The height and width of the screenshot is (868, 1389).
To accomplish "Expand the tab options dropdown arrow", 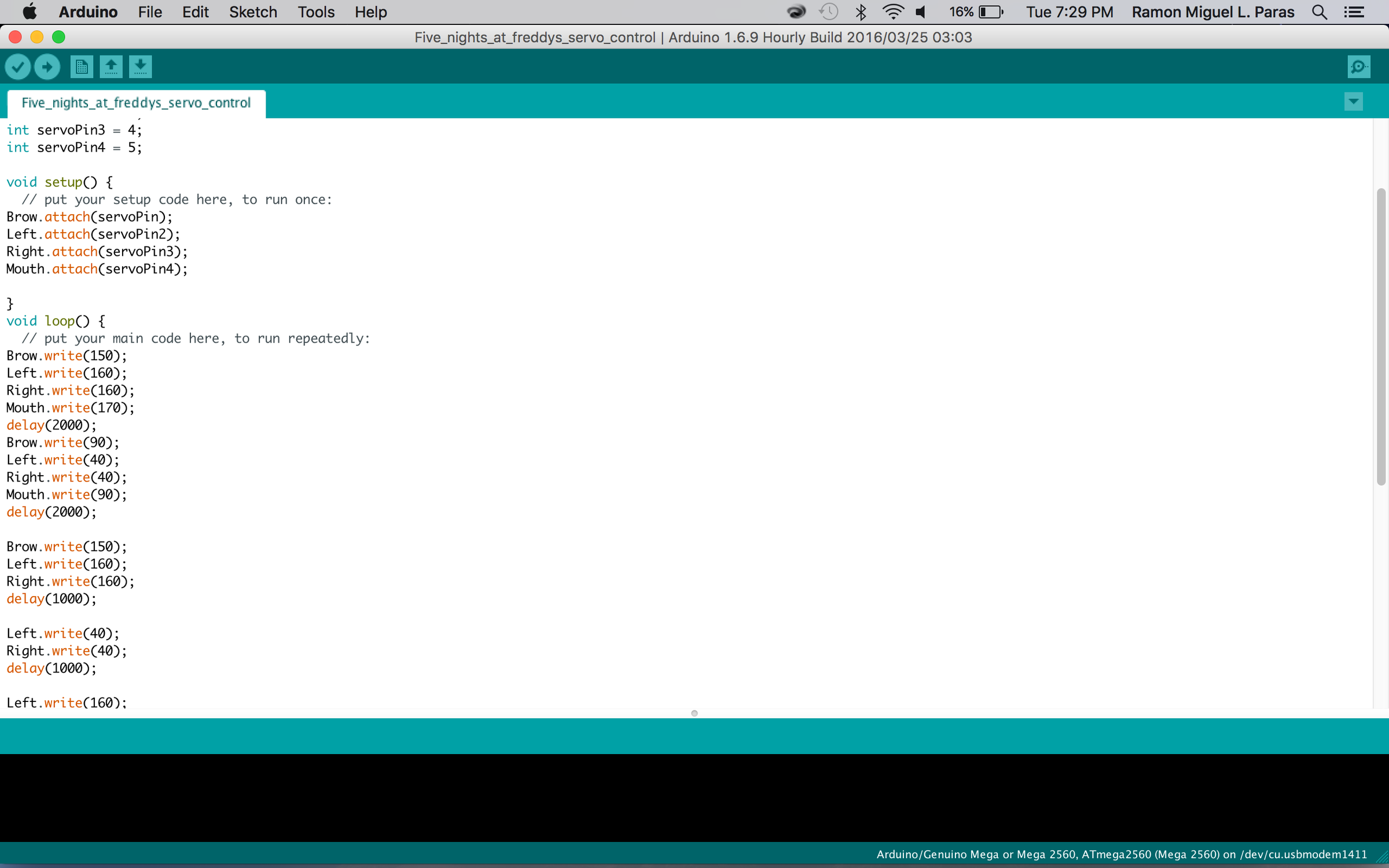I will click(1353, 102).
